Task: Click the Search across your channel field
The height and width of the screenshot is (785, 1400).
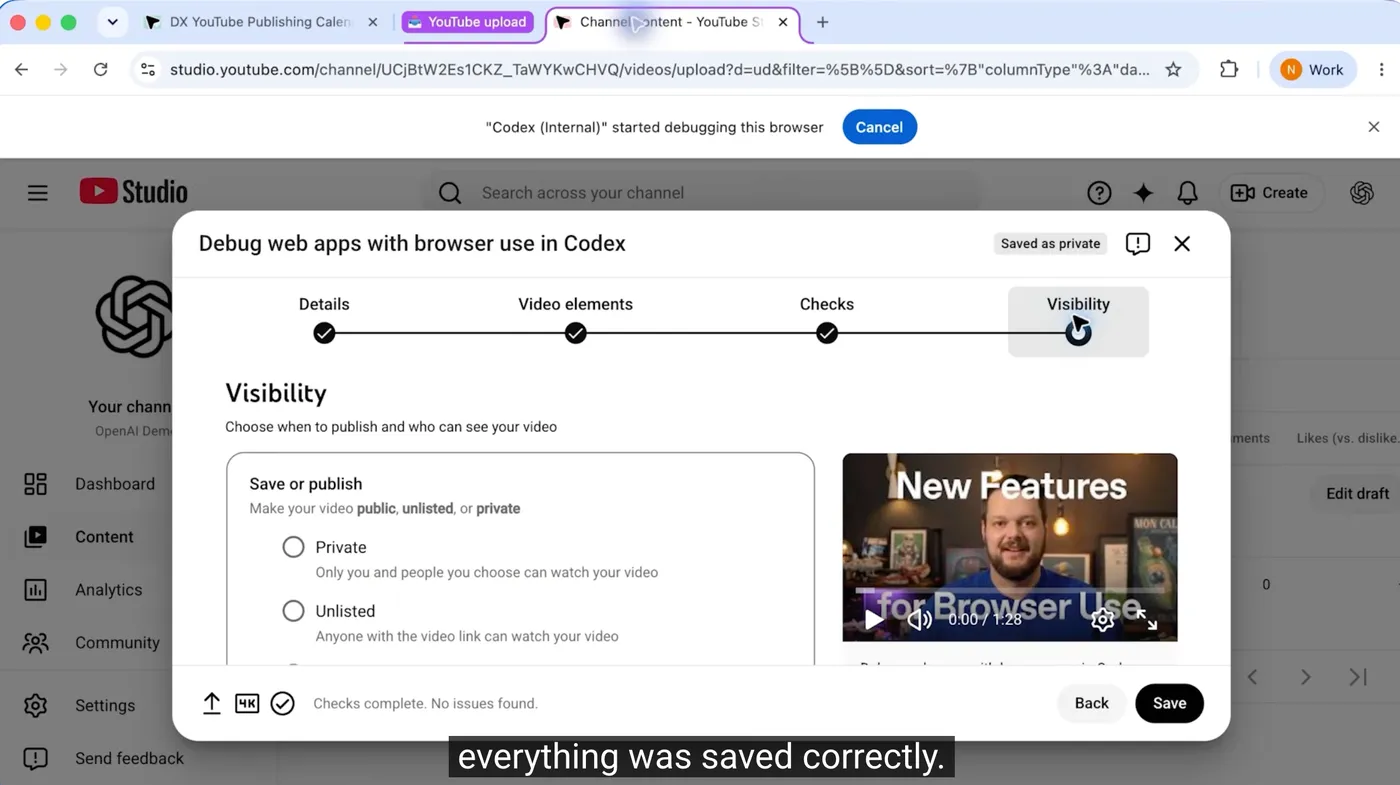Action: tap(705, 193)
